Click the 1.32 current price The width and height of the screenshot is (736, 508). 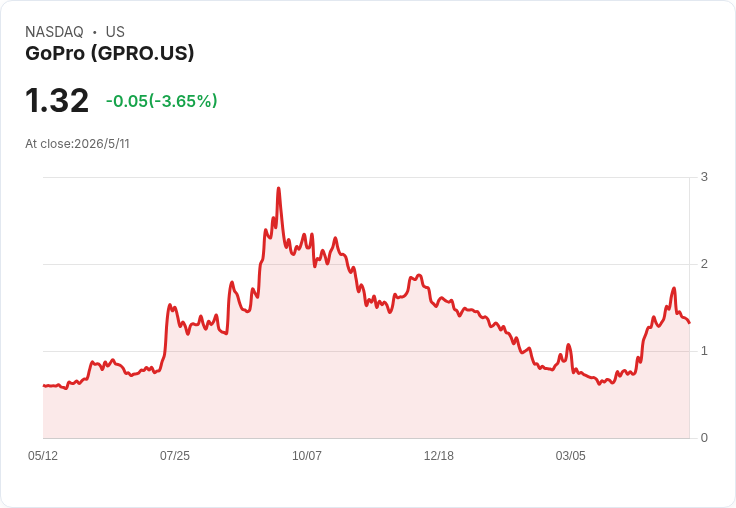click(57, 100)
